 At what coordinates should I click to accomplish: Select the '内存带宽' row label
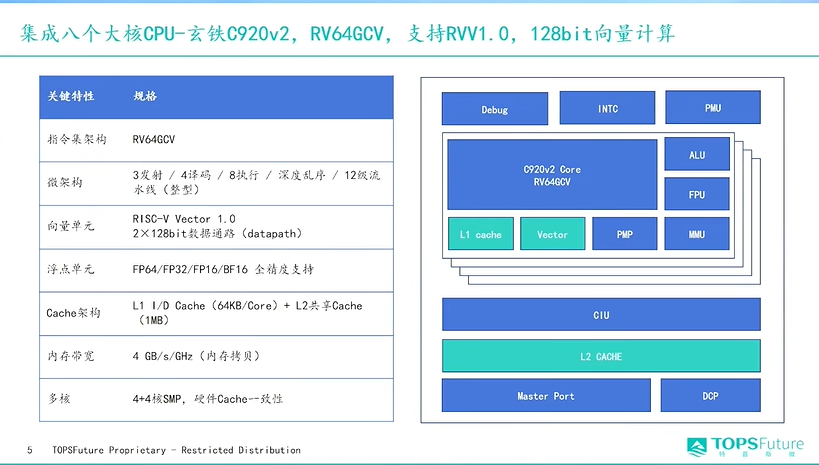click(x=71, y=356)
